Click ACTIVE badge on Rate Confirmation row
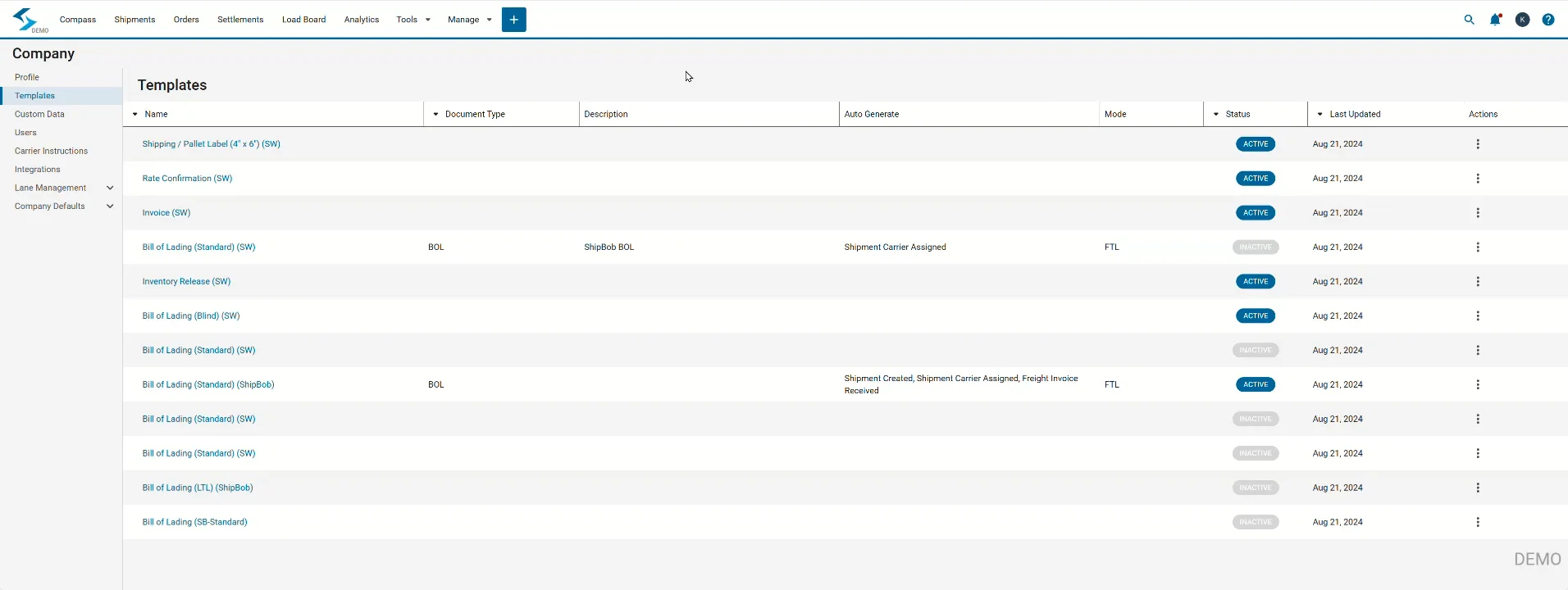Image resolution: width=1568 pixels, height=590 pixels. [x=1255, y=179]
